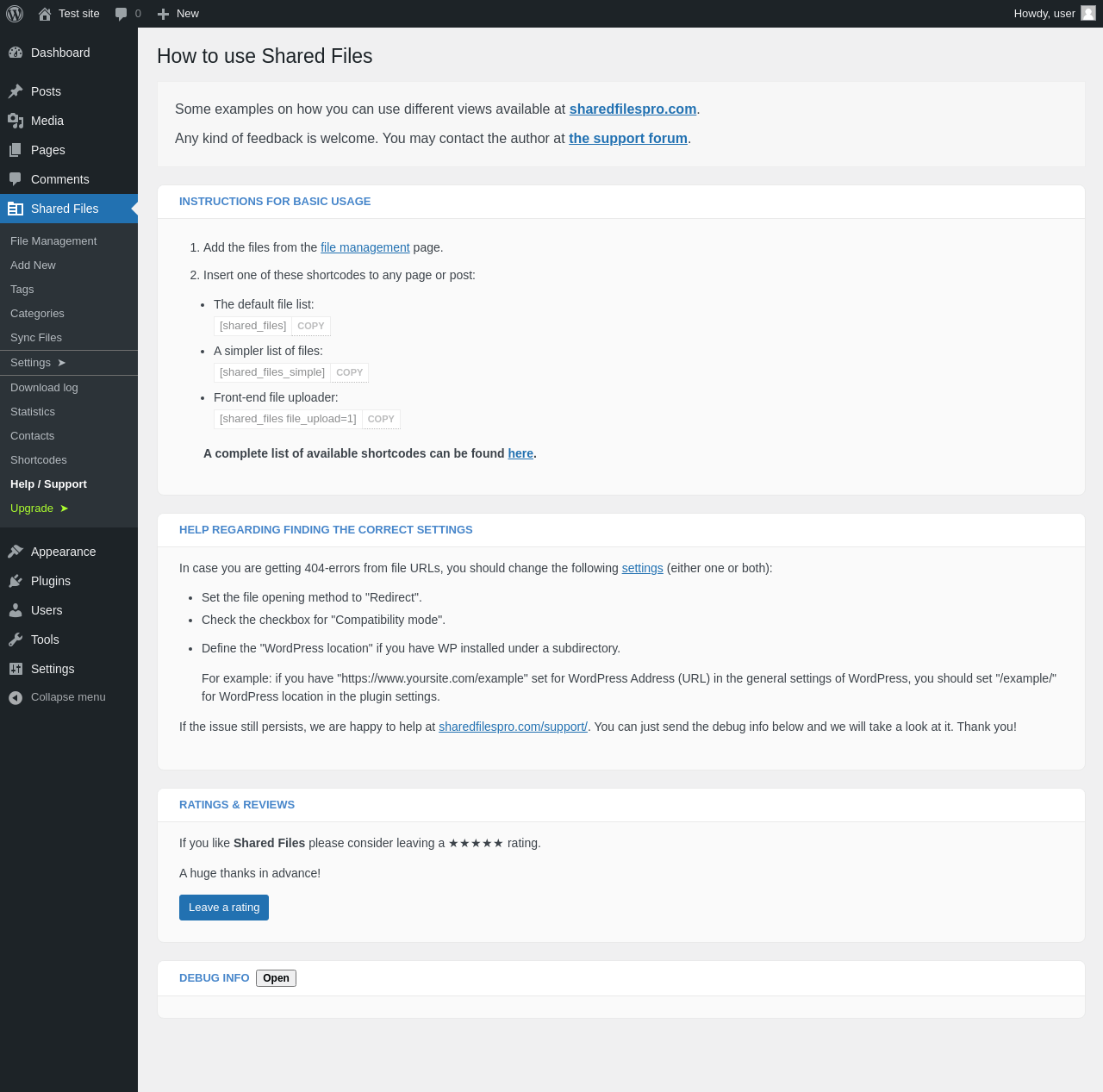The width and height of the screenshot is (1103, 1092).
Task: Open the New content menu
Action: tap(178, 14)
